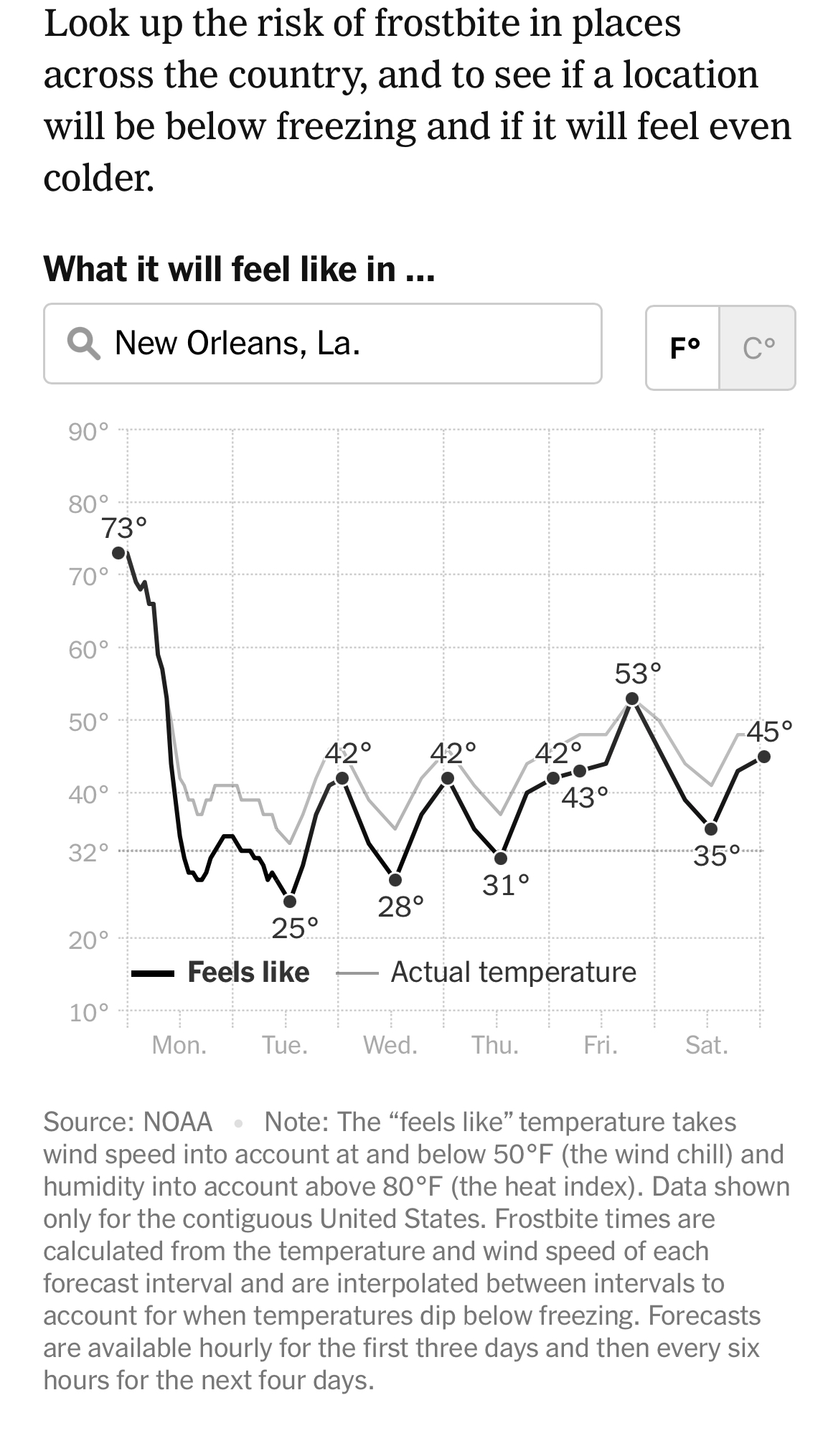
Task: Click the search magnifier icon
Action: (x=84, y=344)
